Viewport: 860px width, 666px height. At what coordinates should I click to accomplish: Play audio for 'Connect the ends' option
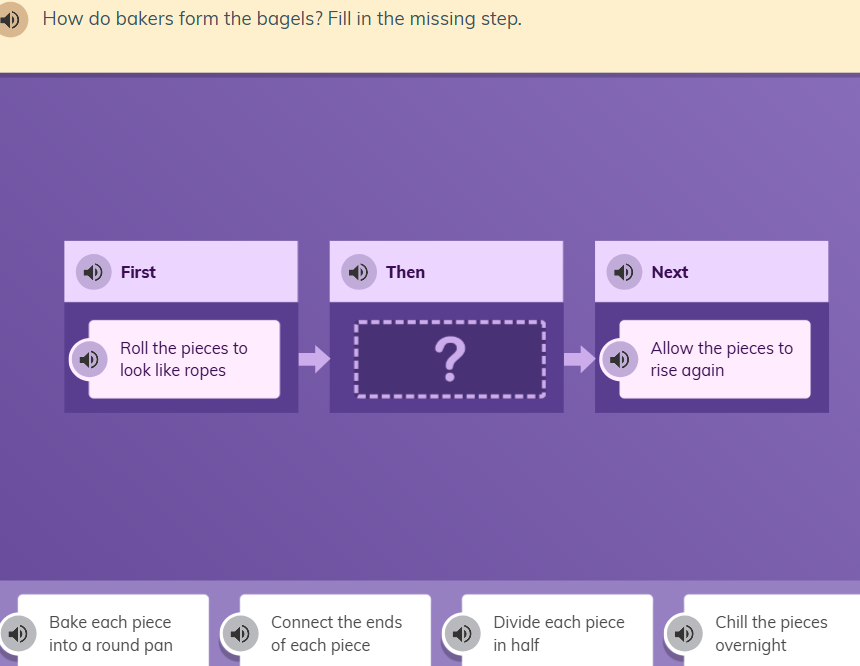click(x=239, y=633)
